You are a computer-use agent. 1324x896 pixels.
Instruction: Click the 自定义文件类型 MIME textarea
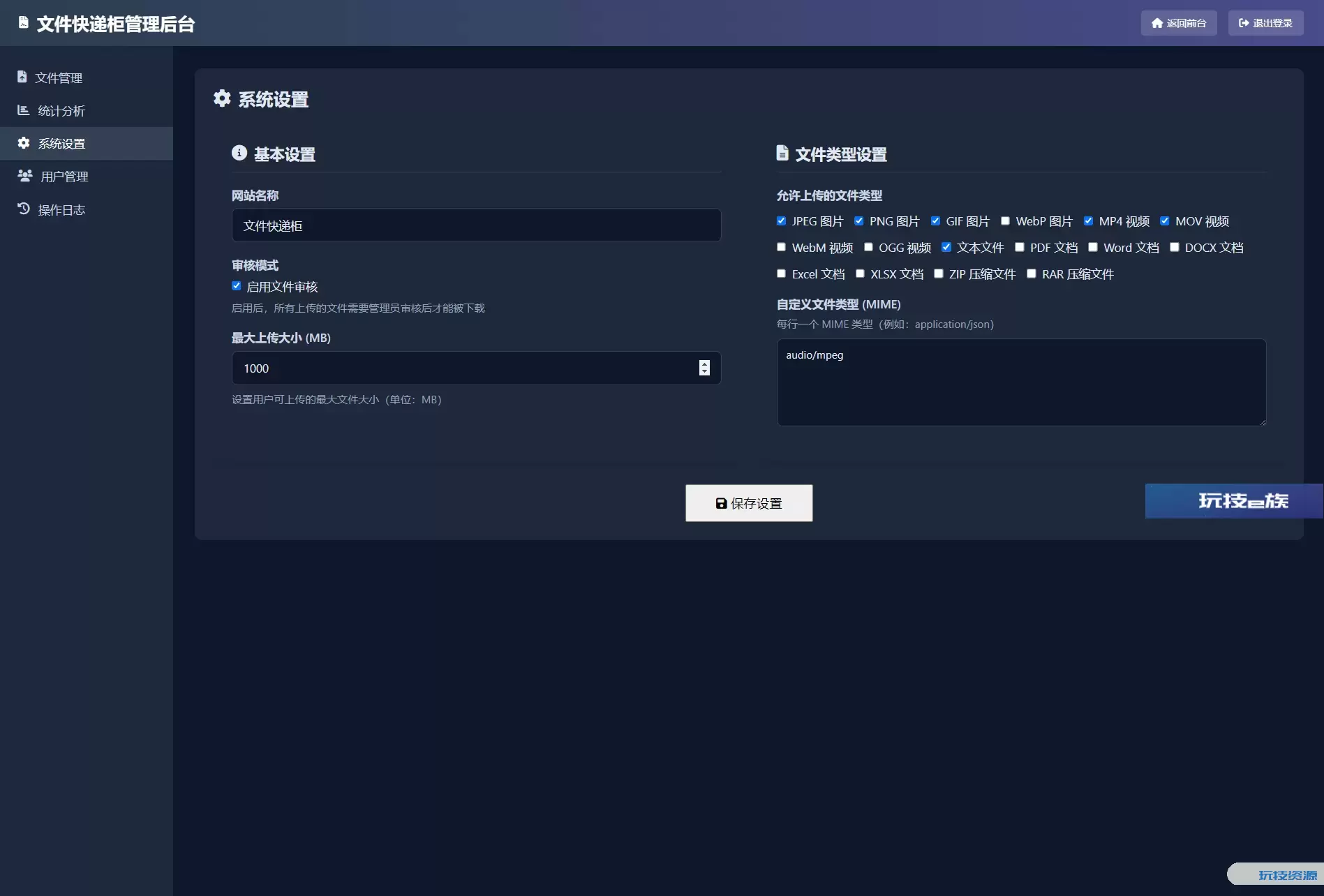(1021, 382)
